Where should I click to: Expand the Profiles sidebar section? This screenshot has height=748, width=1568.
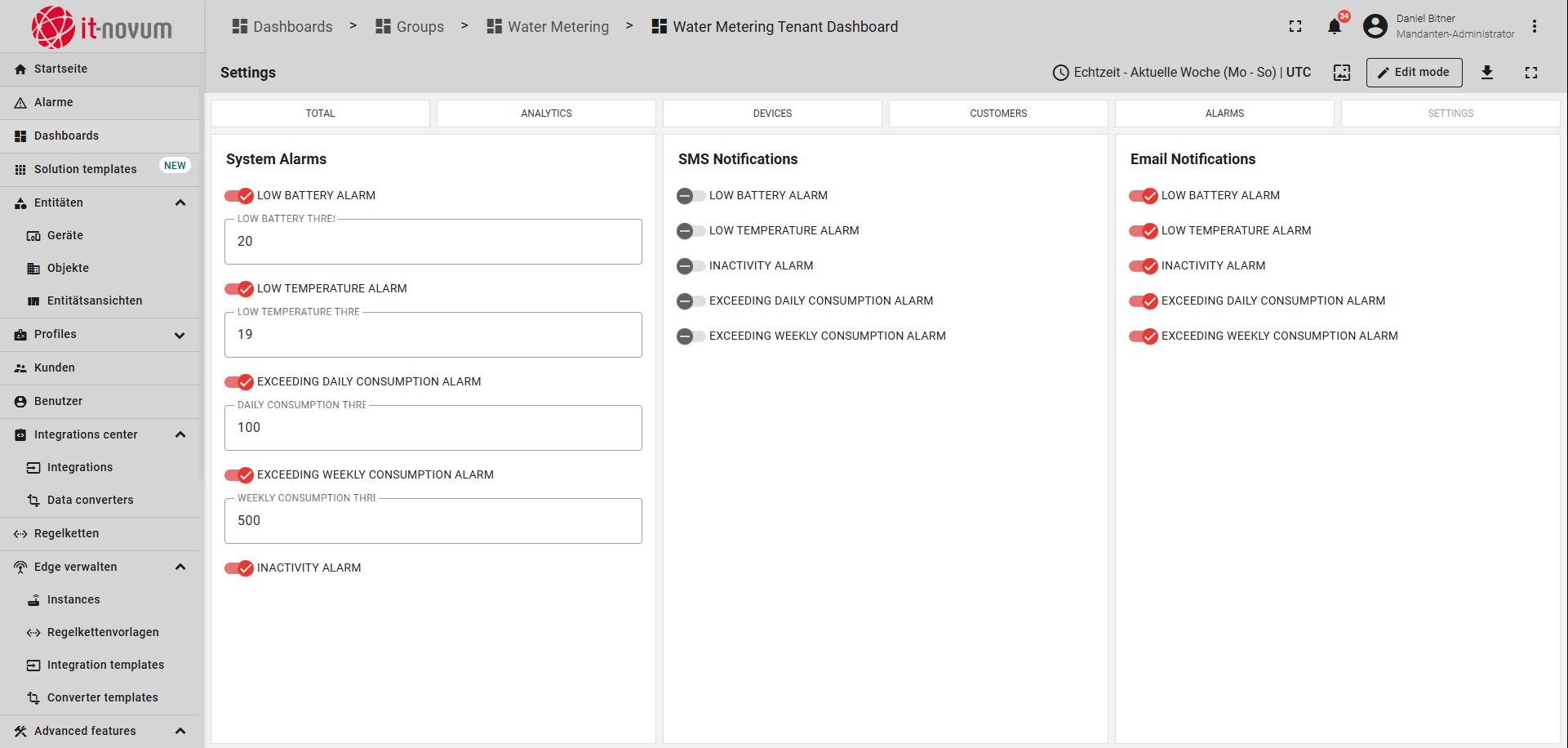[180, 335]
